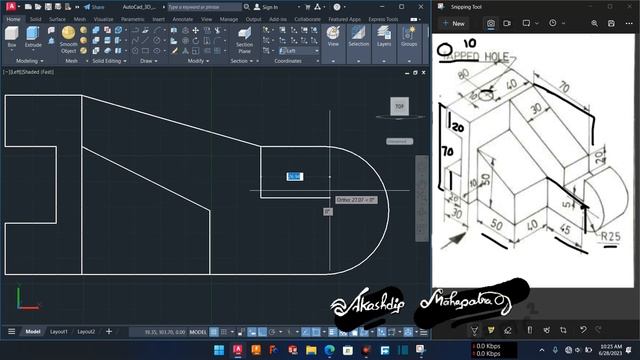Click the Move tool in Modify panel
Viewport: 640px width, 360px height.
point(196,31)
